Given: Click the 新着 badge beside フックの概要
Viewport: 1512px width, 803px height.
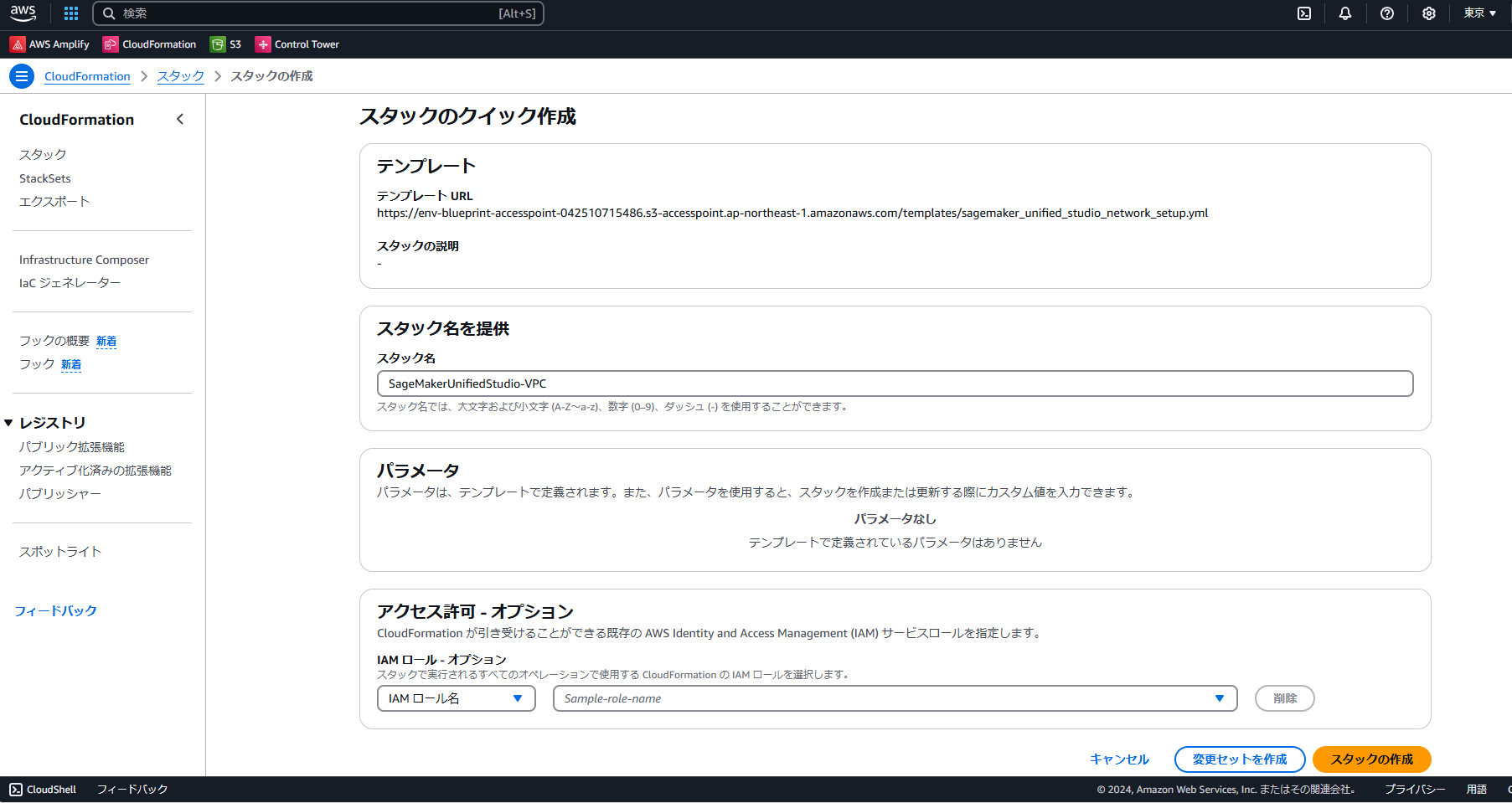Looking at the screenshot, I should click(106, 341).
